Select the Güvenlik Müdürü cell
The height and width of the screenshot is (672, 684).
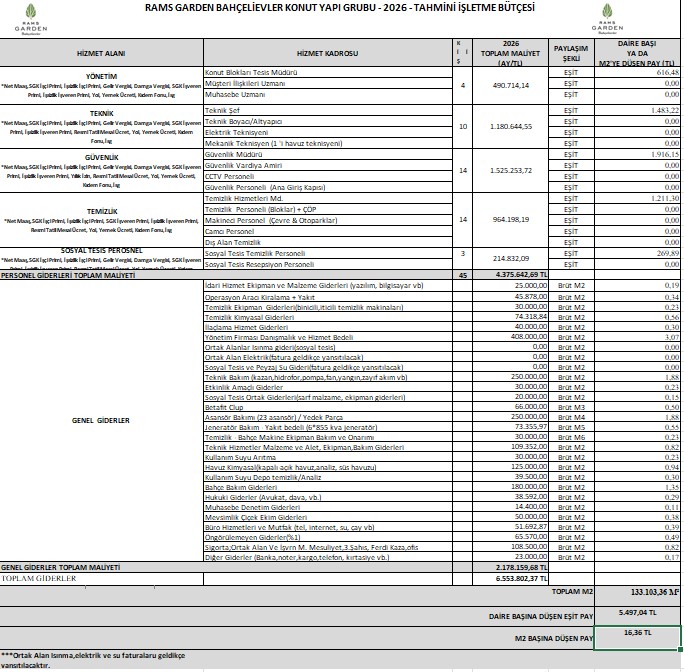[328, 154]
